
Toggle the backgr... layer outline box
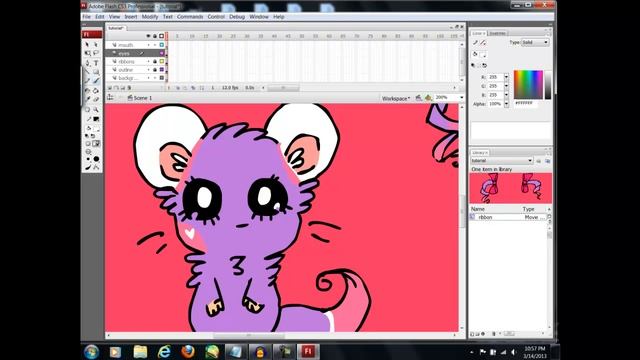pos(162,78)
